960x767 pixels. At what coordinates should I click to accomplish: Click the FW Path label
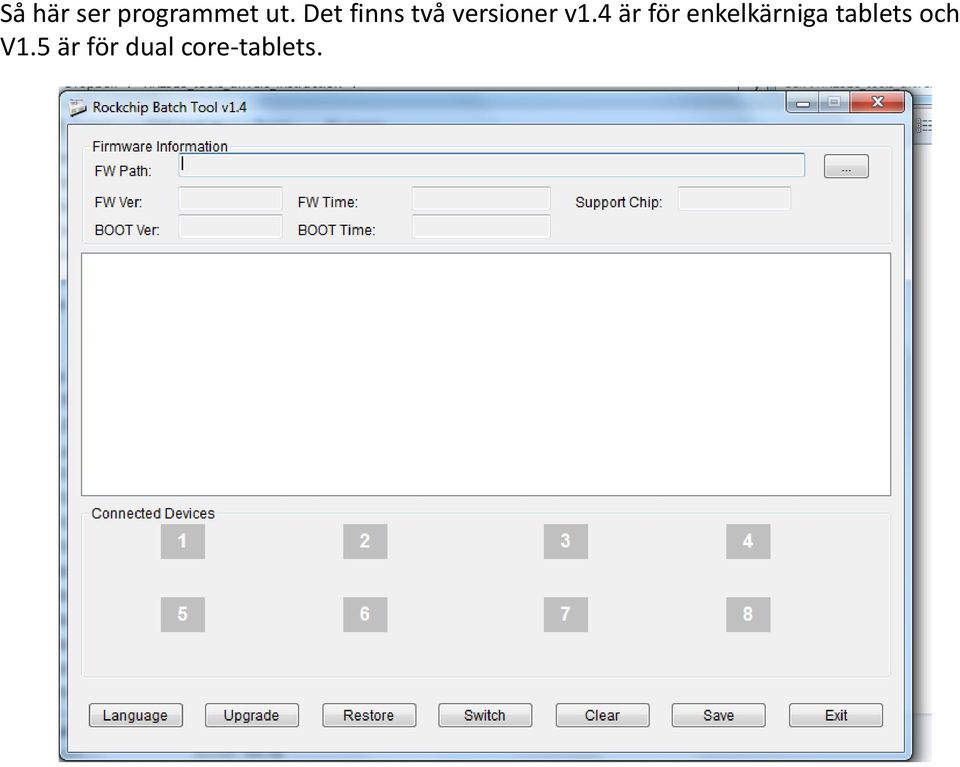tap(123, 171)
